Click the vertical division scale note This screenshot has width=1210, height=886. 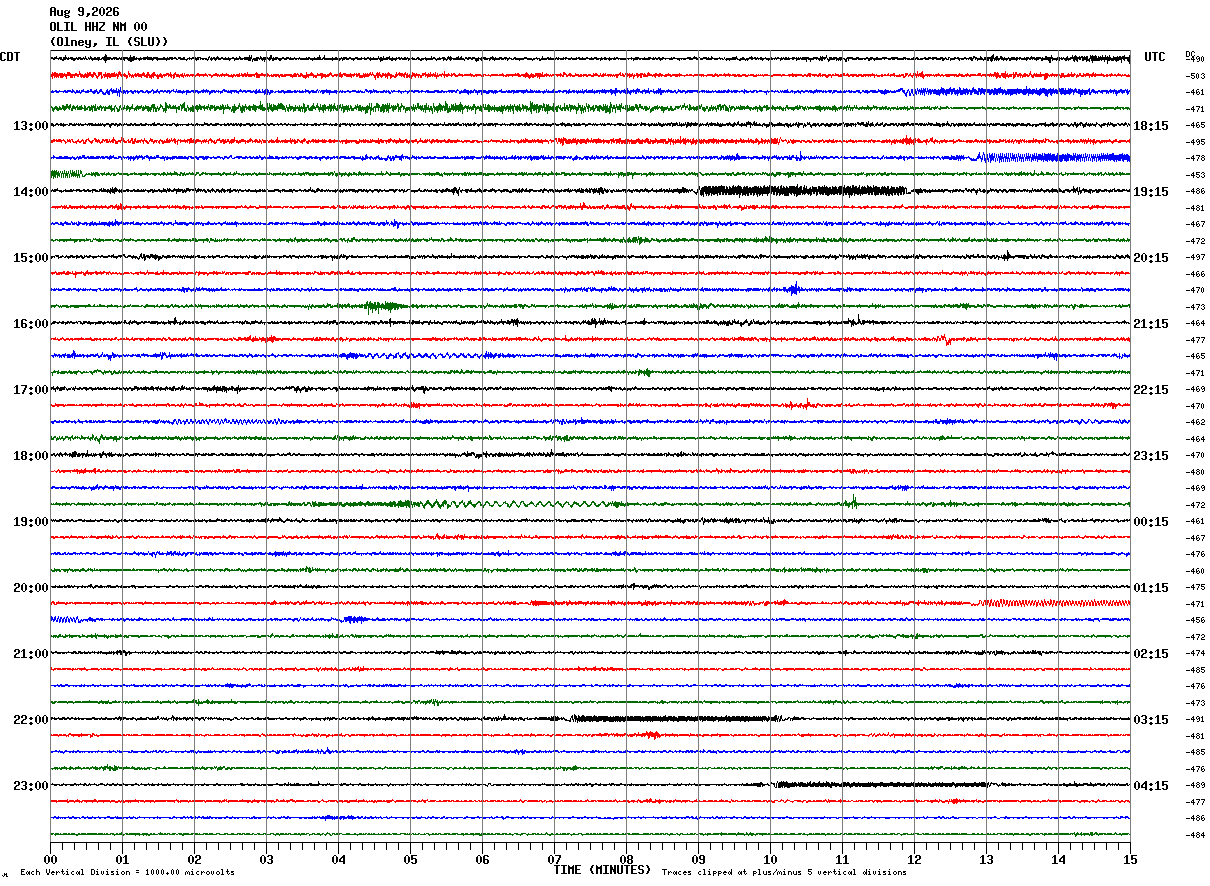tap(127, 873)
